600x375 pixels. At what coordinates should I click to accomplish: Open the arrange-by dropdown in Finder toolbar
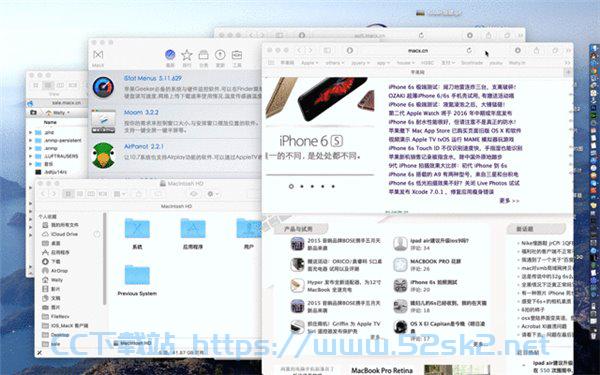point(119,194)
